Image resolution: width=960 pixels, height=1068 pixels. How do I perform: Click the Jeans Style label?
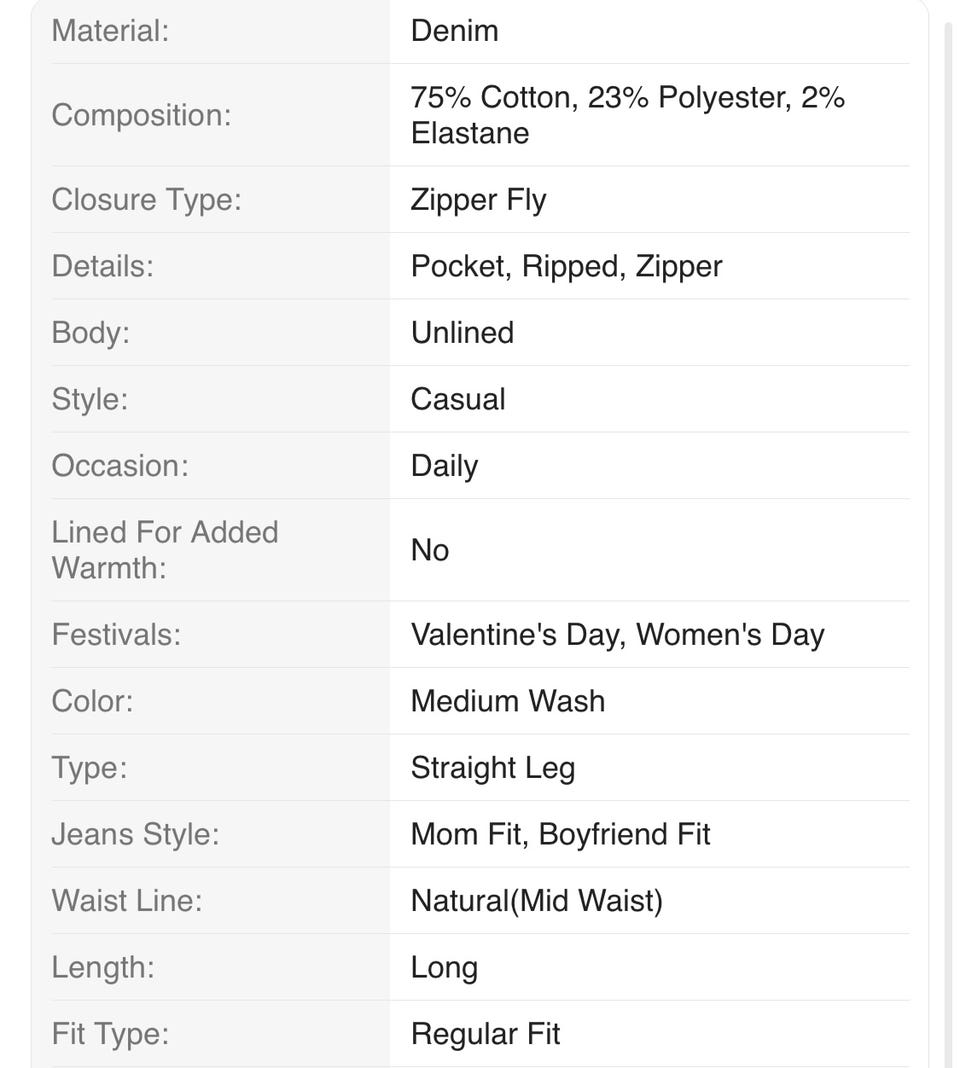[x=135, y=834]
